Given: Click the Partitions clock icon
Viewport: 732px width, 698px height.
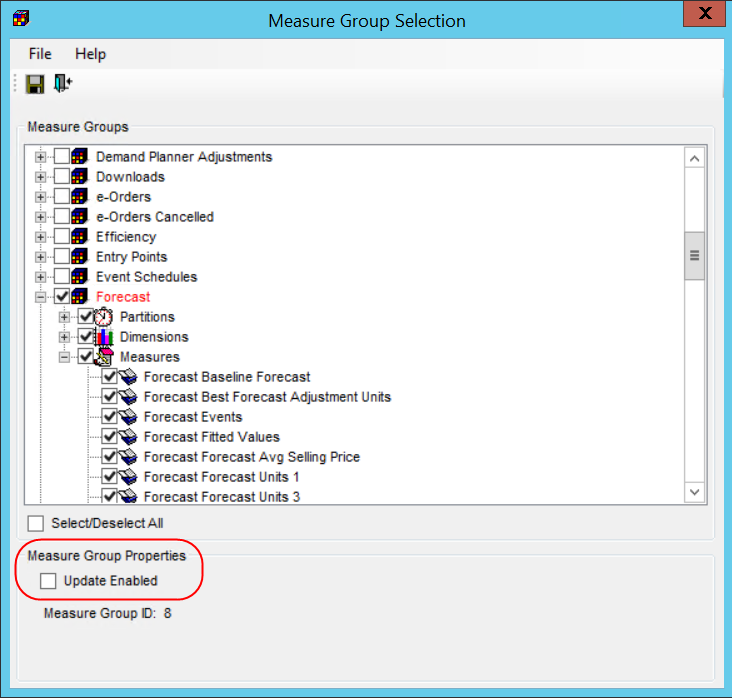Looking at the screenshot, I should click(104, 317).
